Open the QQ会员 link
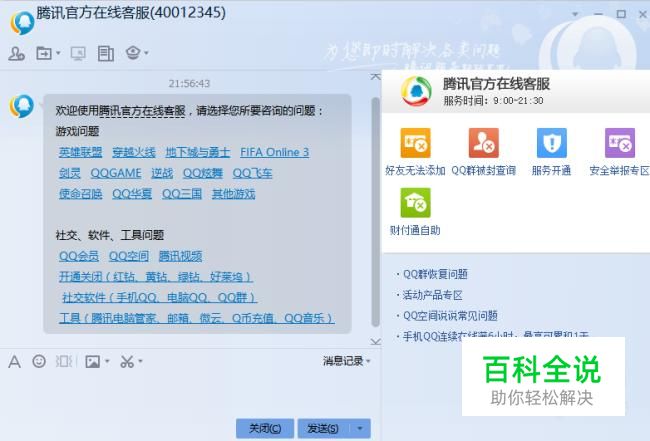The width and height of the screenshot is (650, 441). click(x=79, y=256)
